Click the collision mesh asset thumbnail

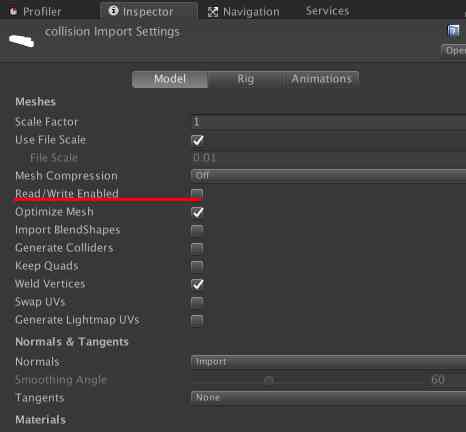[22, 41]
